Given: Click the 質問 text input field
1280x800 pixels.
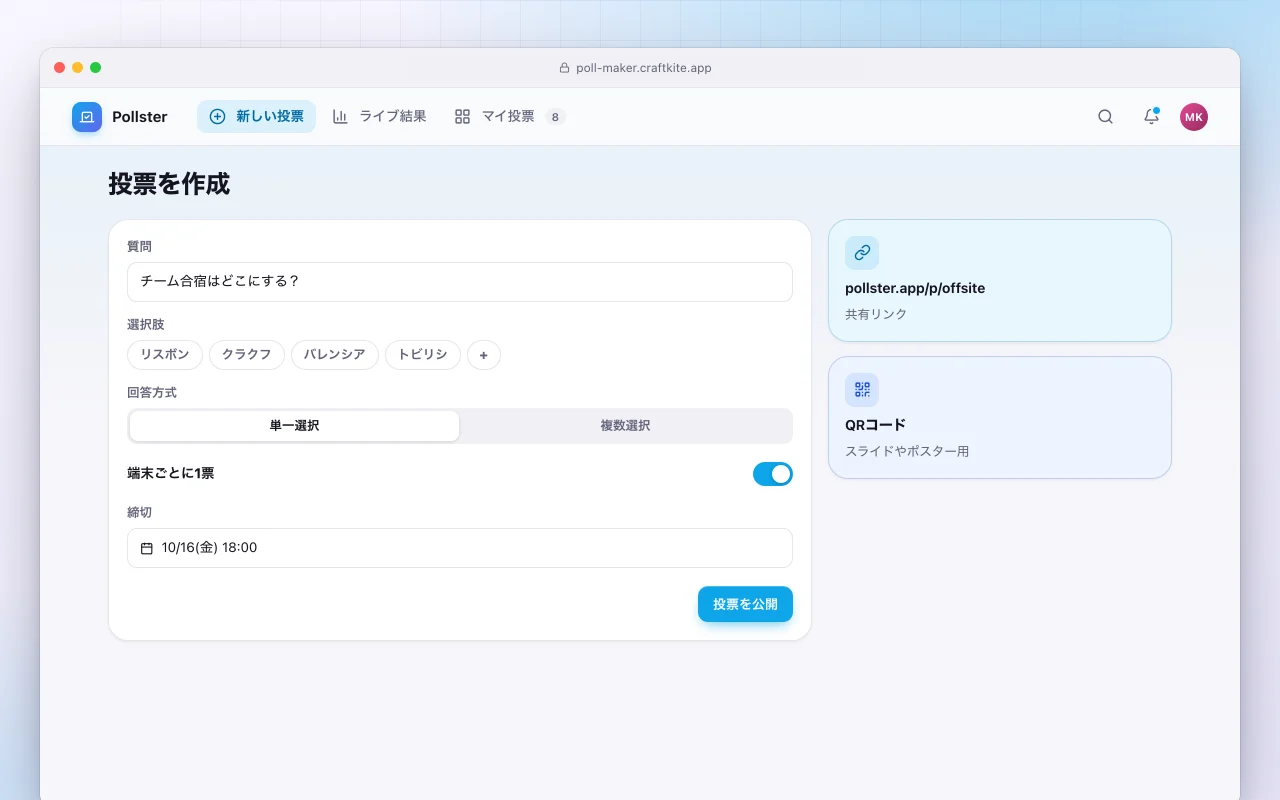Looking at the screenshot, I should click(460, 282).
